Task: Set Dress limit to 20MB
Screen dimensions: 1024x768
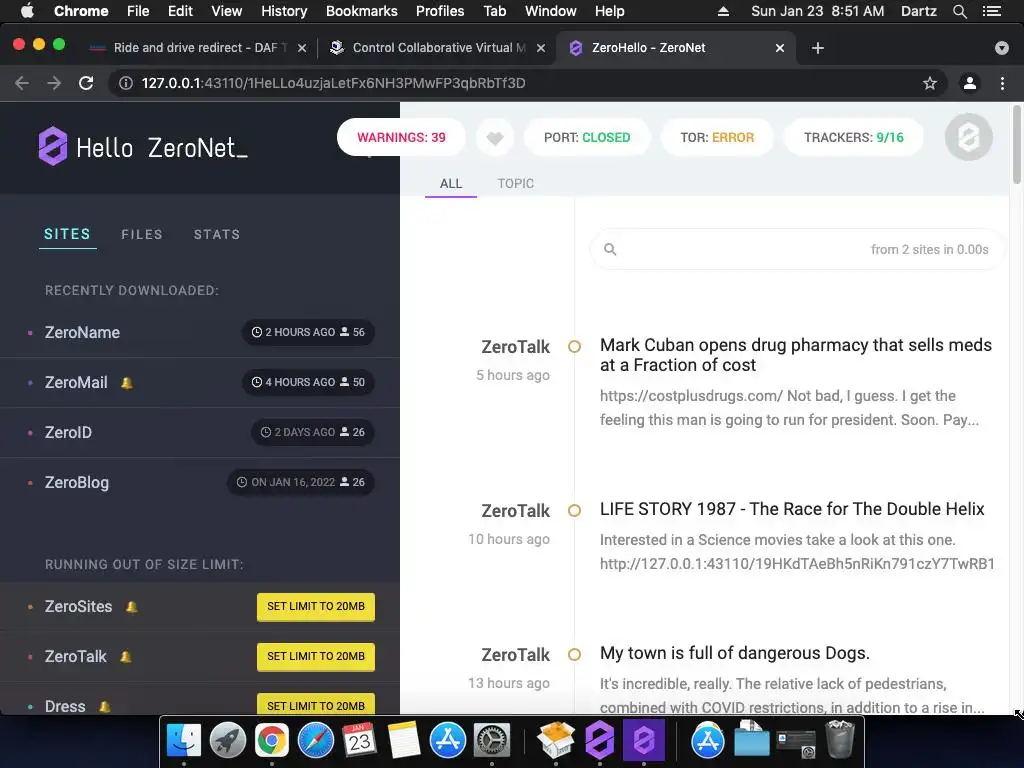Action: (x=315, y=705)
